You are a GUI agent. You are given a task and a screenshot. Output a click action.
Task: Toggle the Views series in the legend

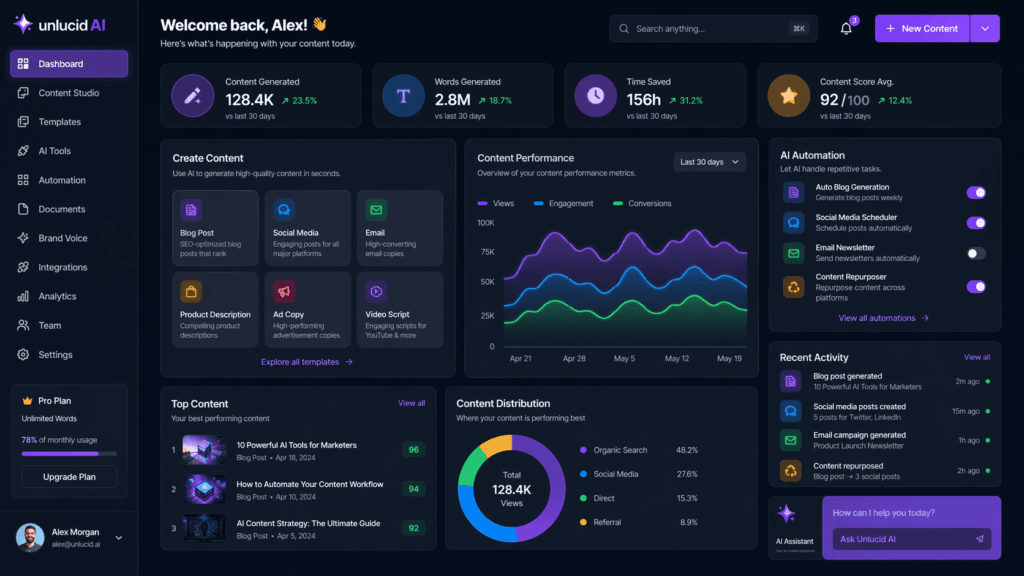(496, 204)
